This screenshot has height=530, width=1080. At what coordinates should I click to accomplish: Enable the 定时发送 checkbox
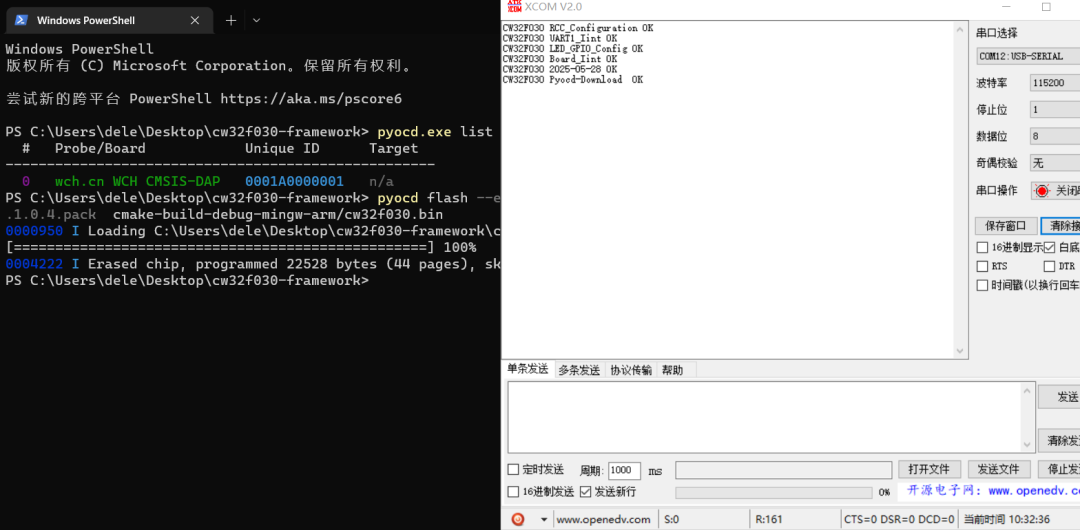click(x=513, y=470)
